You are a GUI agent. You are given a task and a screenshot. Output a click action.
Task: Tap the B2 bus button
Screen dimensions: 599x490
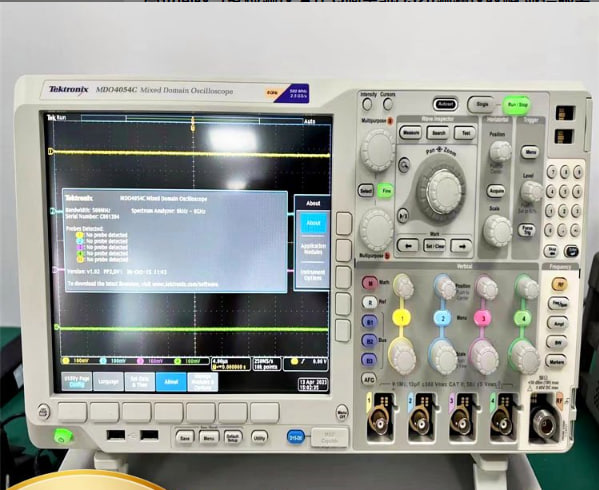[x=369, y=341]
